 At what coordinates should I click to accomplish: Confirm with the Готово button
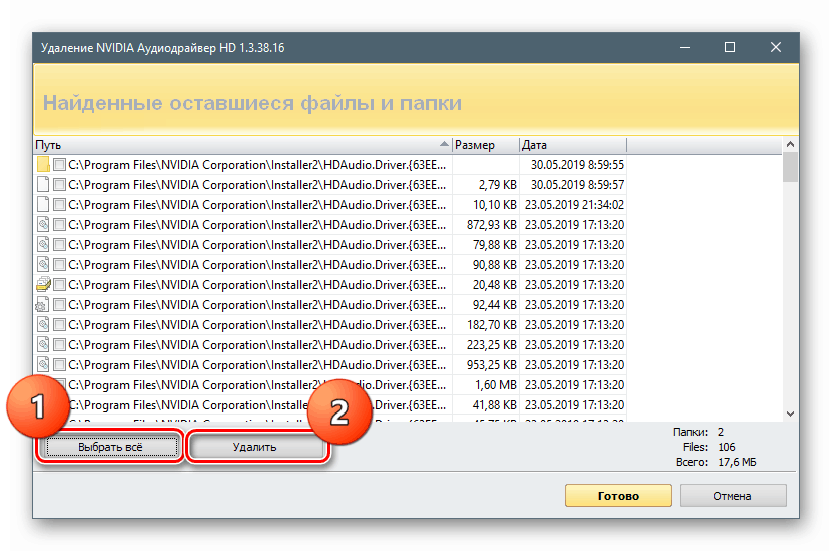pyautogui.click(x=618, y=496)
